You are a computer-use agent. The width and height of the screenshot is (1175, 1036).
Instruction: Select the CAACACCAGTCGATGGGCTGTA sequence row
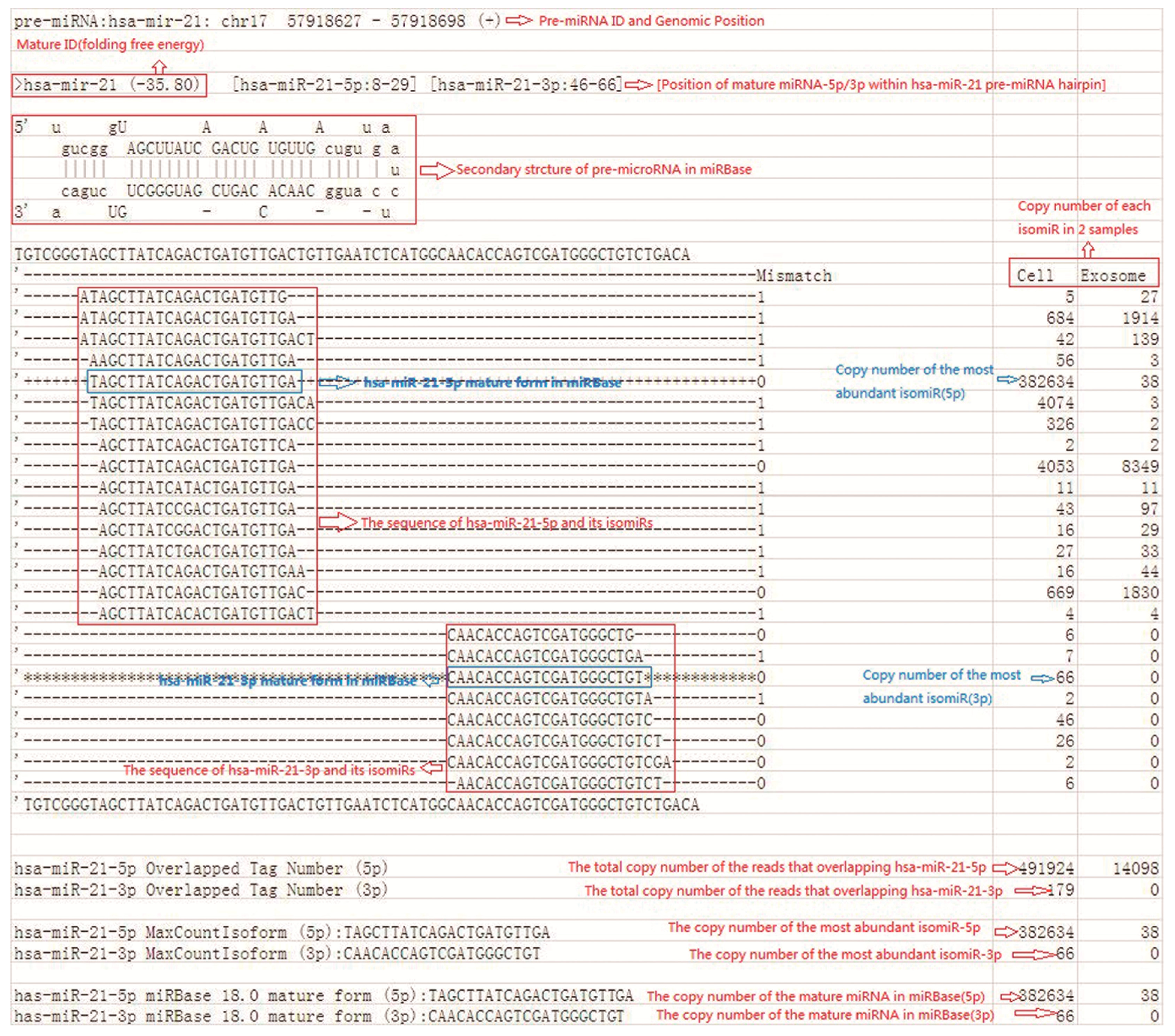point(550,699)
